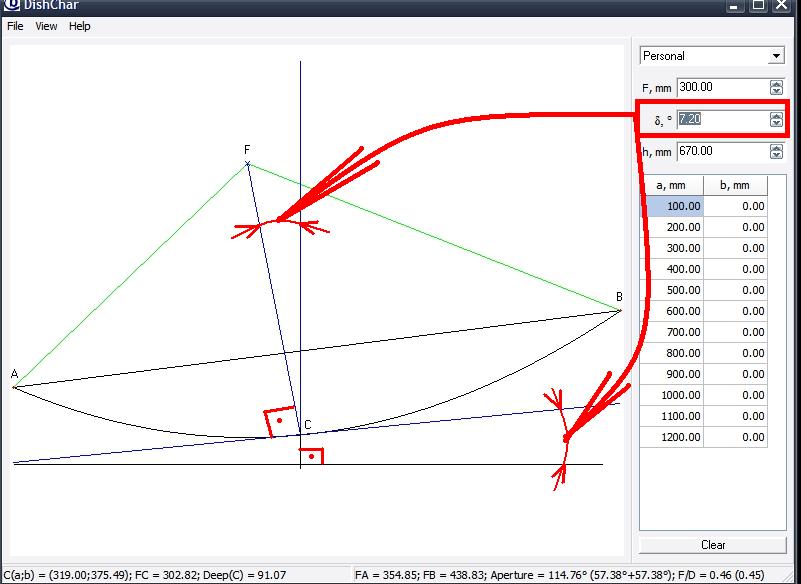Click focal point F in the diagram
This screenshot has width=801, height=584.
point(248,163)
